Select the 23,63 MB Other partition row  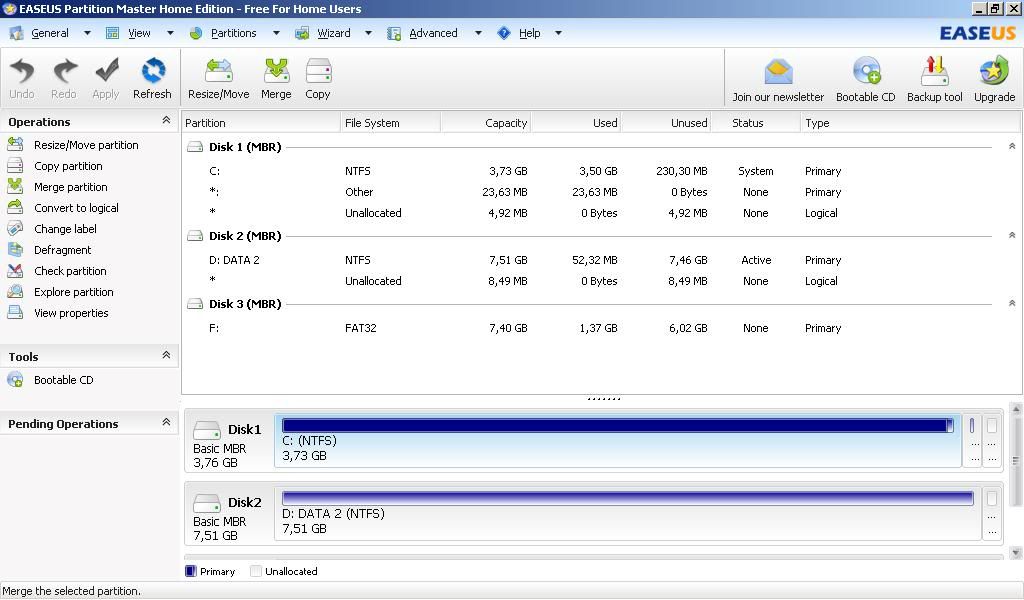(601, 192)
